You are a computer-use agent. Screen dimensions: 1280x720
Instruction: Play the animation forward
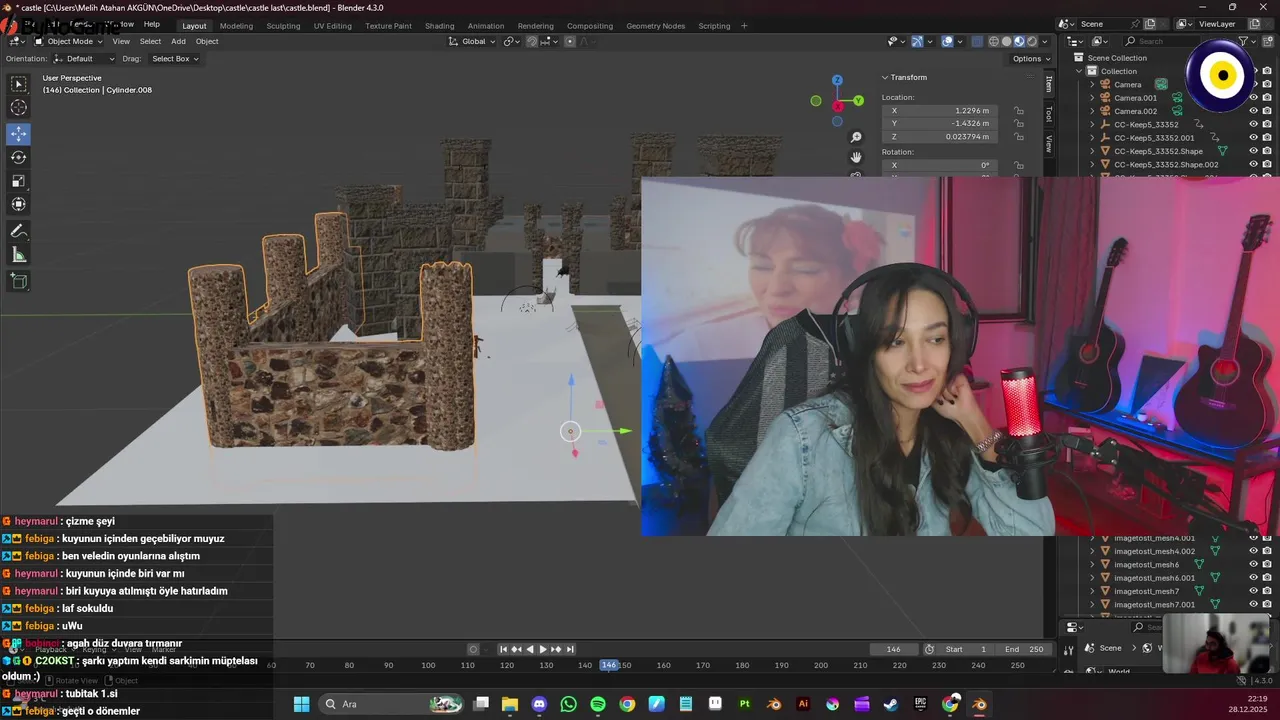click(x=543, y=649)
